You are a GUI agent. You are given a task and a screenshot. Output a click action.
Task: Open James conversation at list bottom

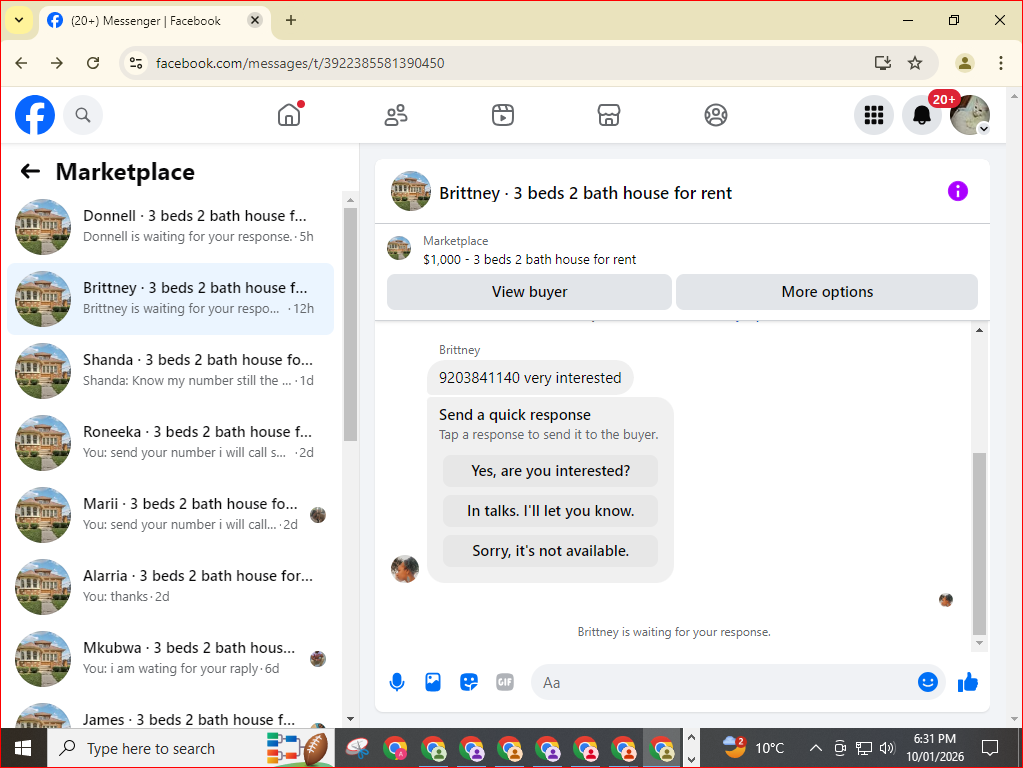170,716
